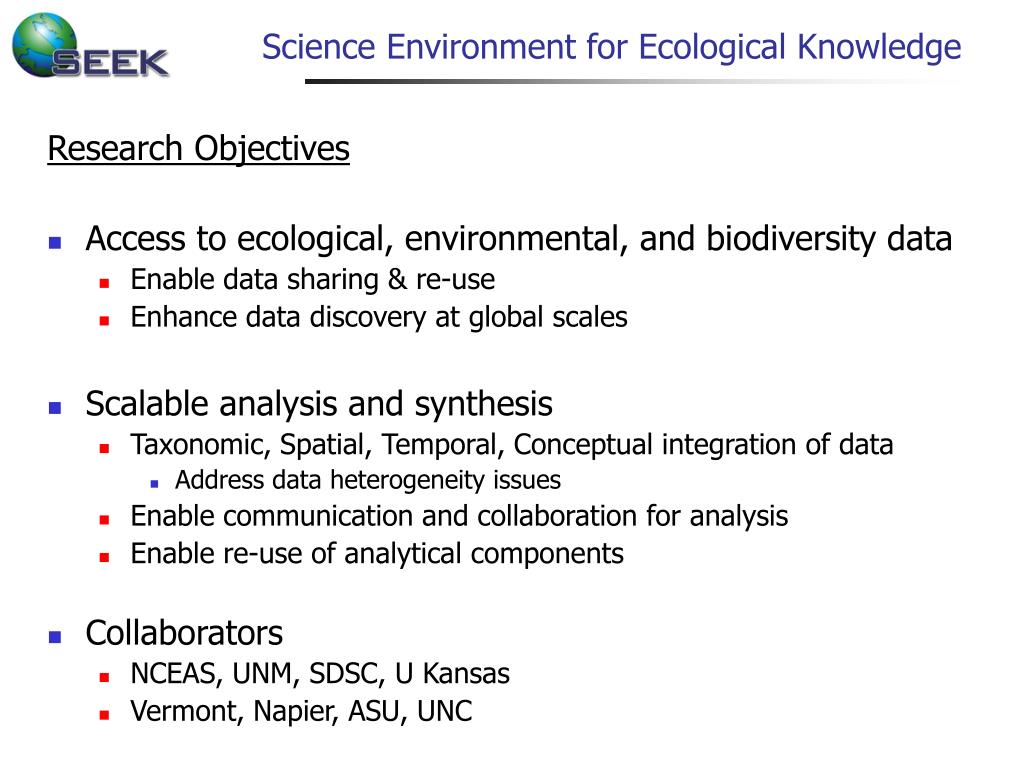Click the blue bullet before Scalable analysis

click(x=55, y=408)
